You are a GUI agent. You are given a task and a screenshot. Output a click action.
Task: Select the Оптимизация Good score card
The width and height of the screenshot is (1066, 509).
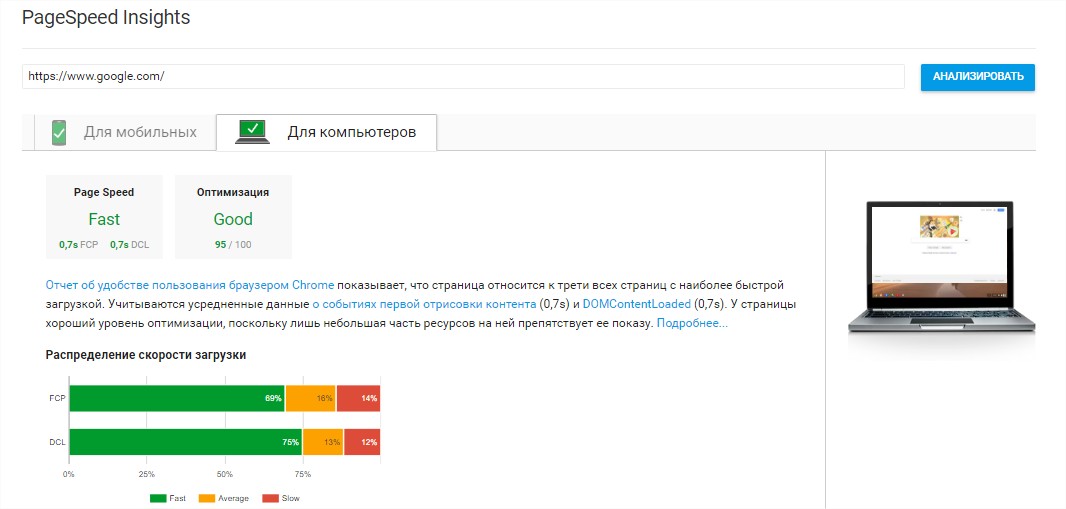233,217
